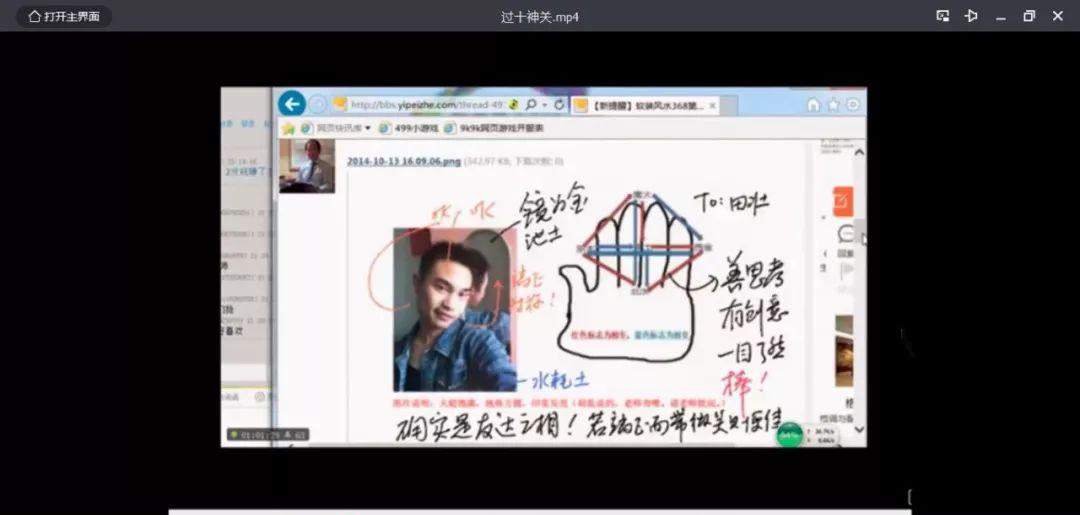
Task: Refresh the page with the reload icon
Action: [559, 105]
